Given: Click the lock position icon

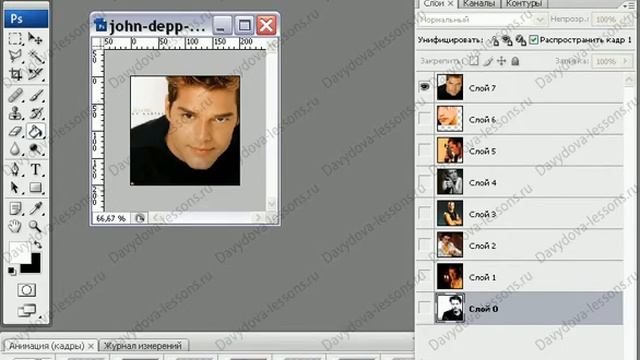Looking at the screenshot, I should [x=502, y=61].
